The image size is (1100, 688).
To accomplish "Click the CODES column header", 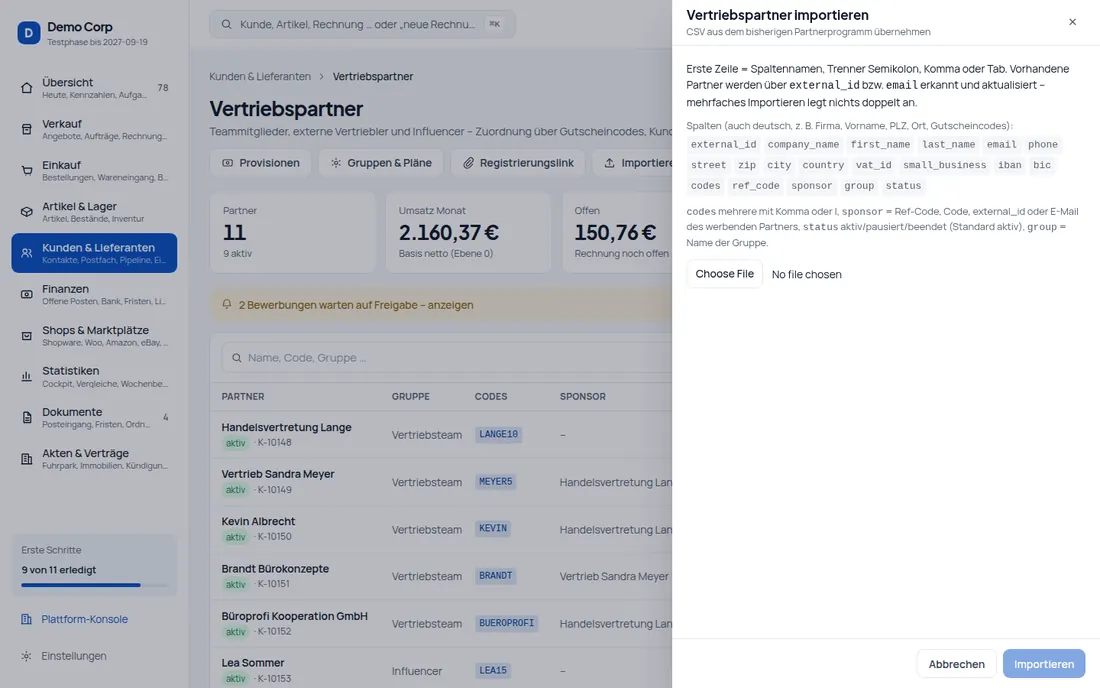I will pyautogui.click(x=491, y=396).
